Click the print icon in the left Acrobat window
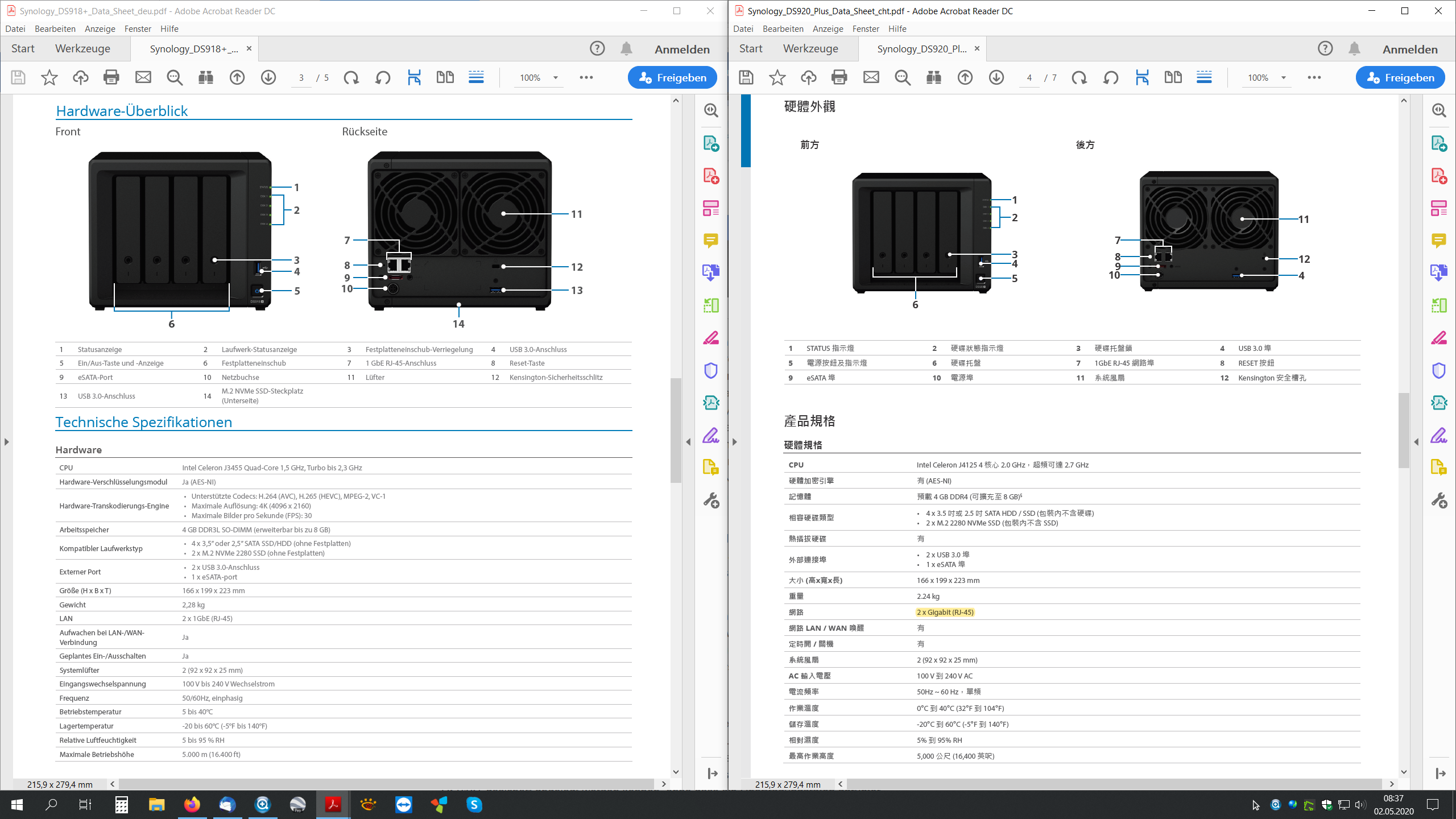This screenshot has width=1456, height=819. pyautogui.click(x=111, y=77)
